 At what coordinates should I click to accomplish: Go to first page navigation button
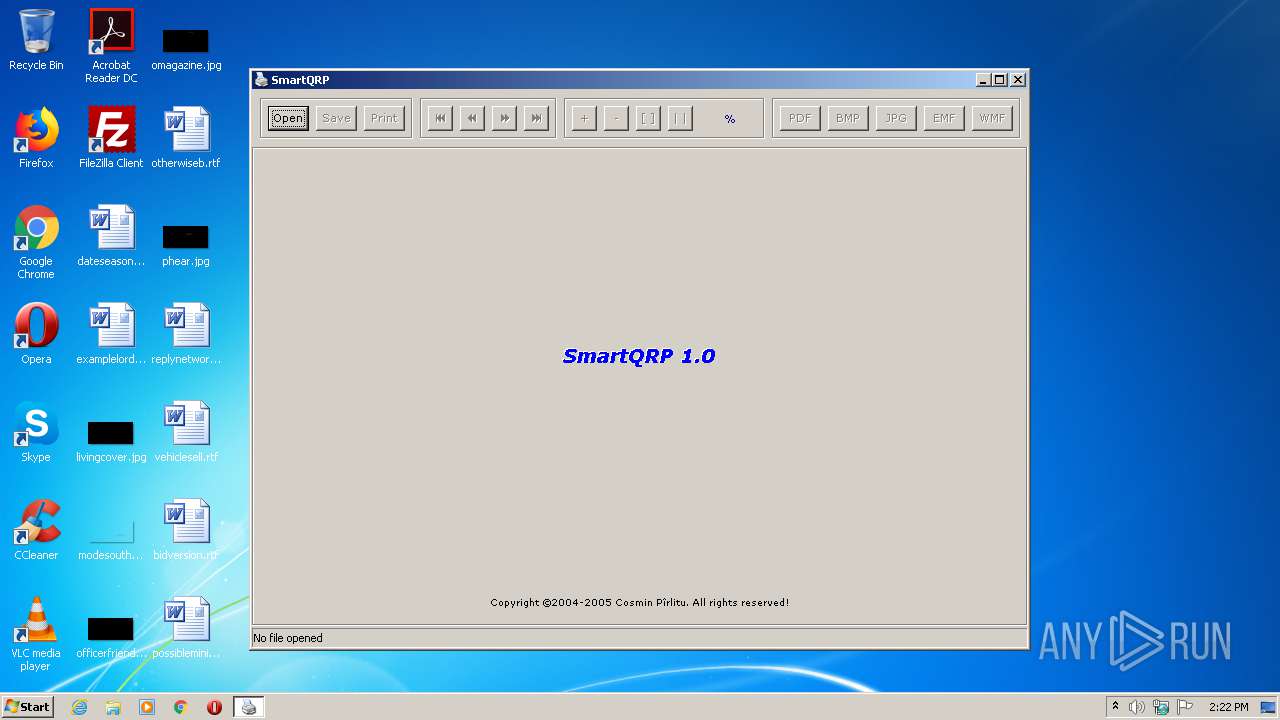[440, 118]
